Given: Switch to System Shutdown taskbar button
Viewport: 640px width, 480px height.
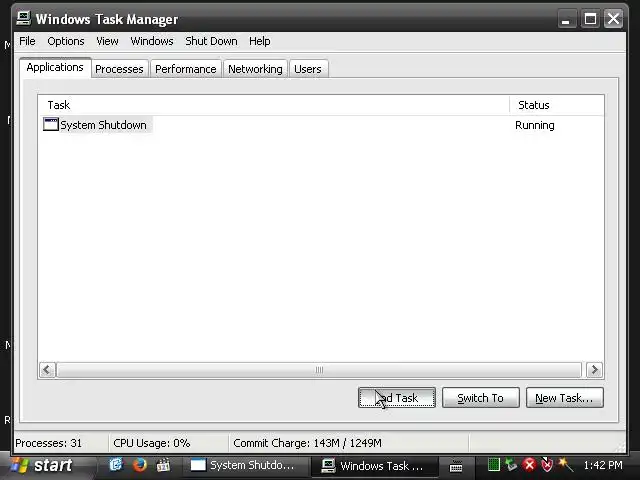Looking at the screenshot, I should pos(244,465).
